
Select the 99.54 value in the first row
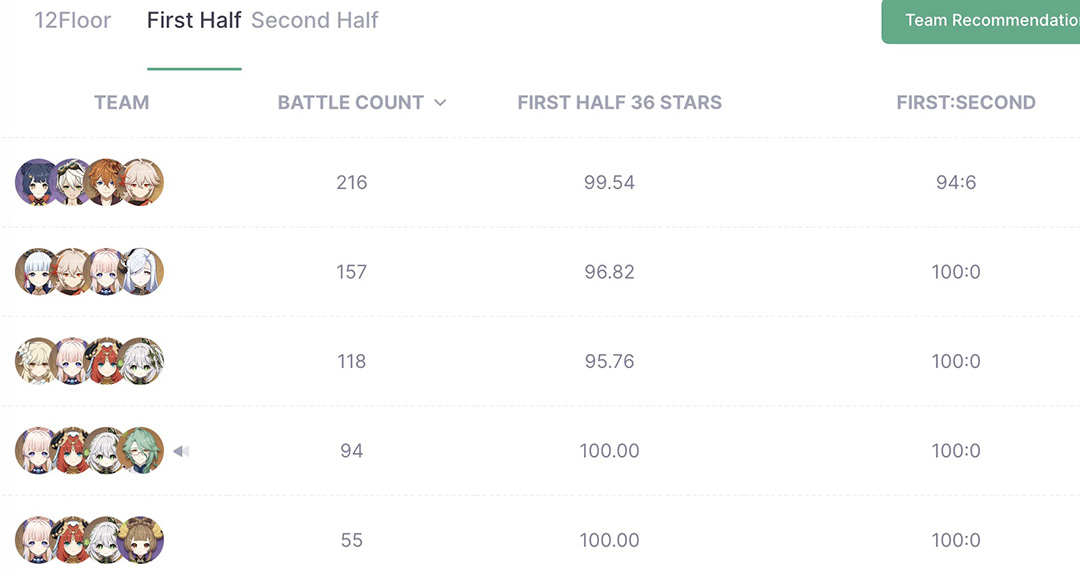pyautogui.click(x=609, y=183)
